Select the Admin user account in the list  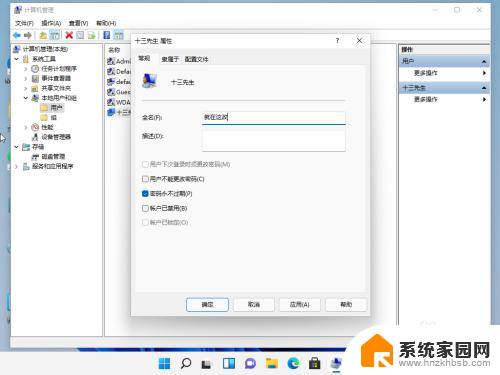119,61
